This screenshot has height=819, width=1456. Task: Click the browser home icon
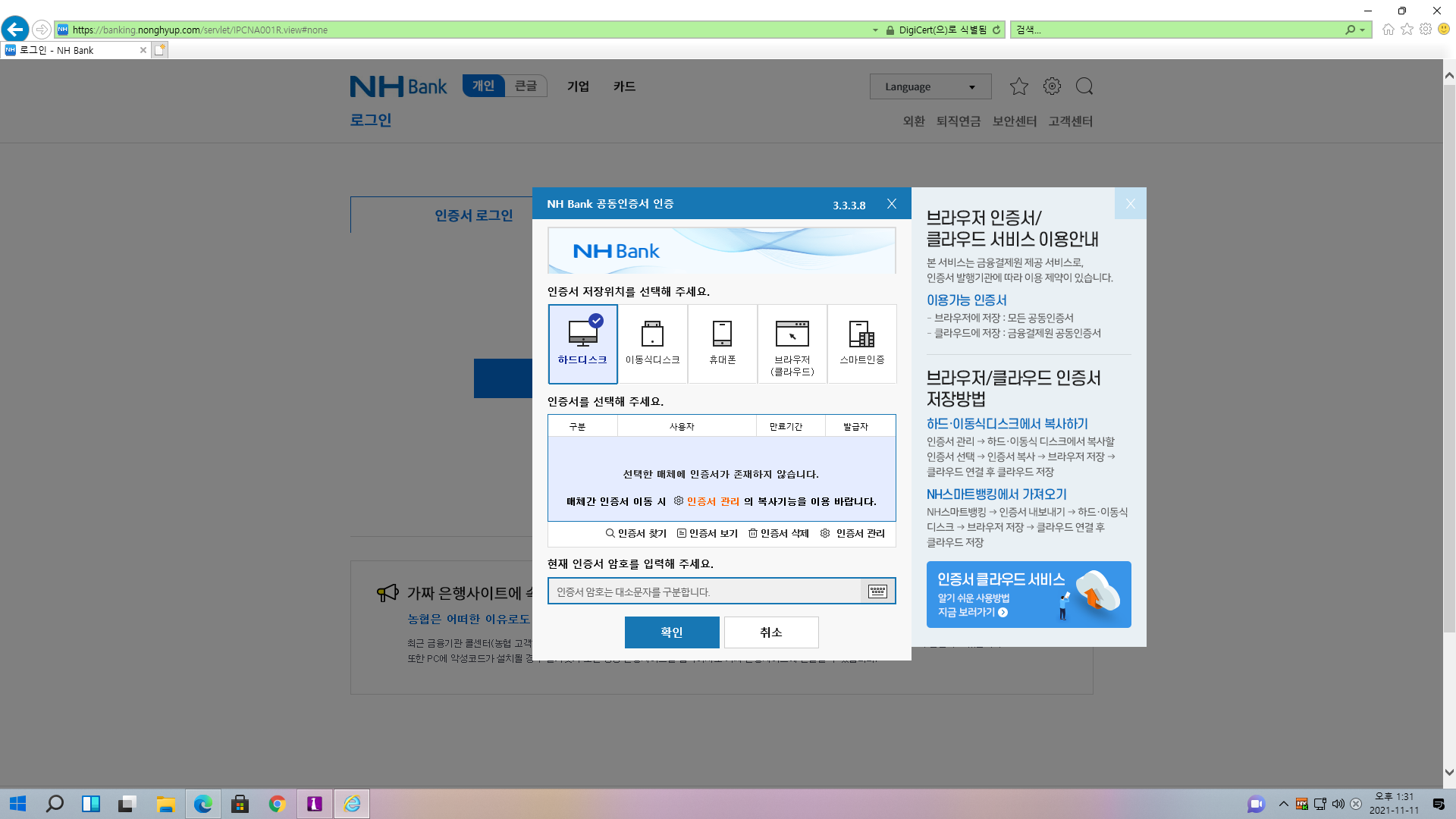point(1388,30)
